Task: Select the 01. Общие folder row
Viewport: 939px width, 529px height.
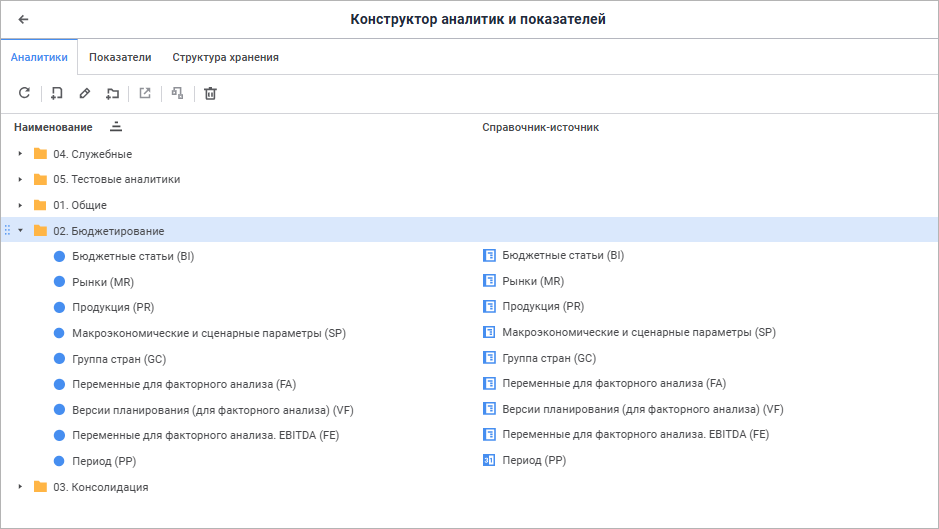Action: 80,205
